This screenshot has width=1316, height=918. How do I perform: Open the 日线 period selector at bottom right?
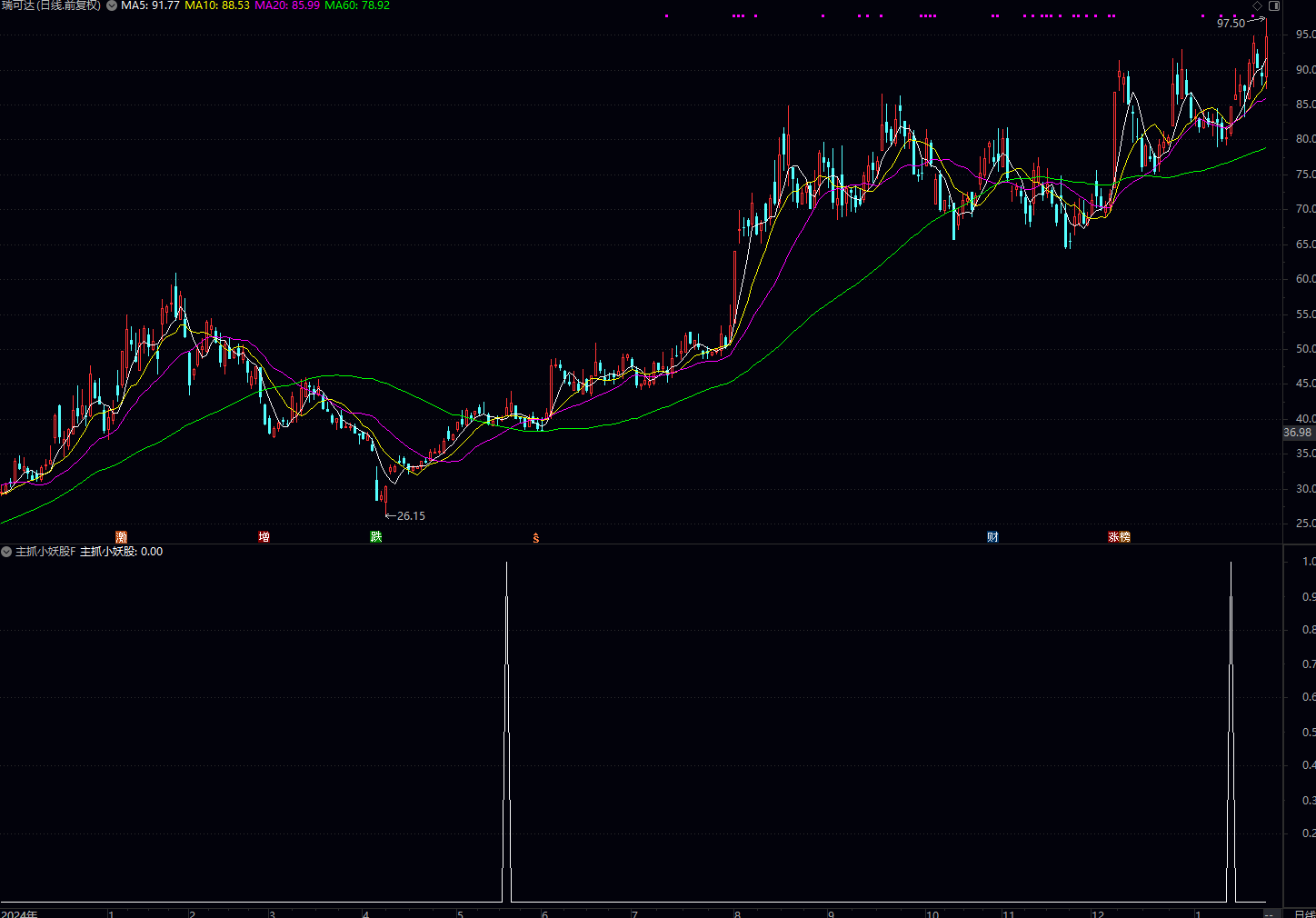pos(1303,913)
